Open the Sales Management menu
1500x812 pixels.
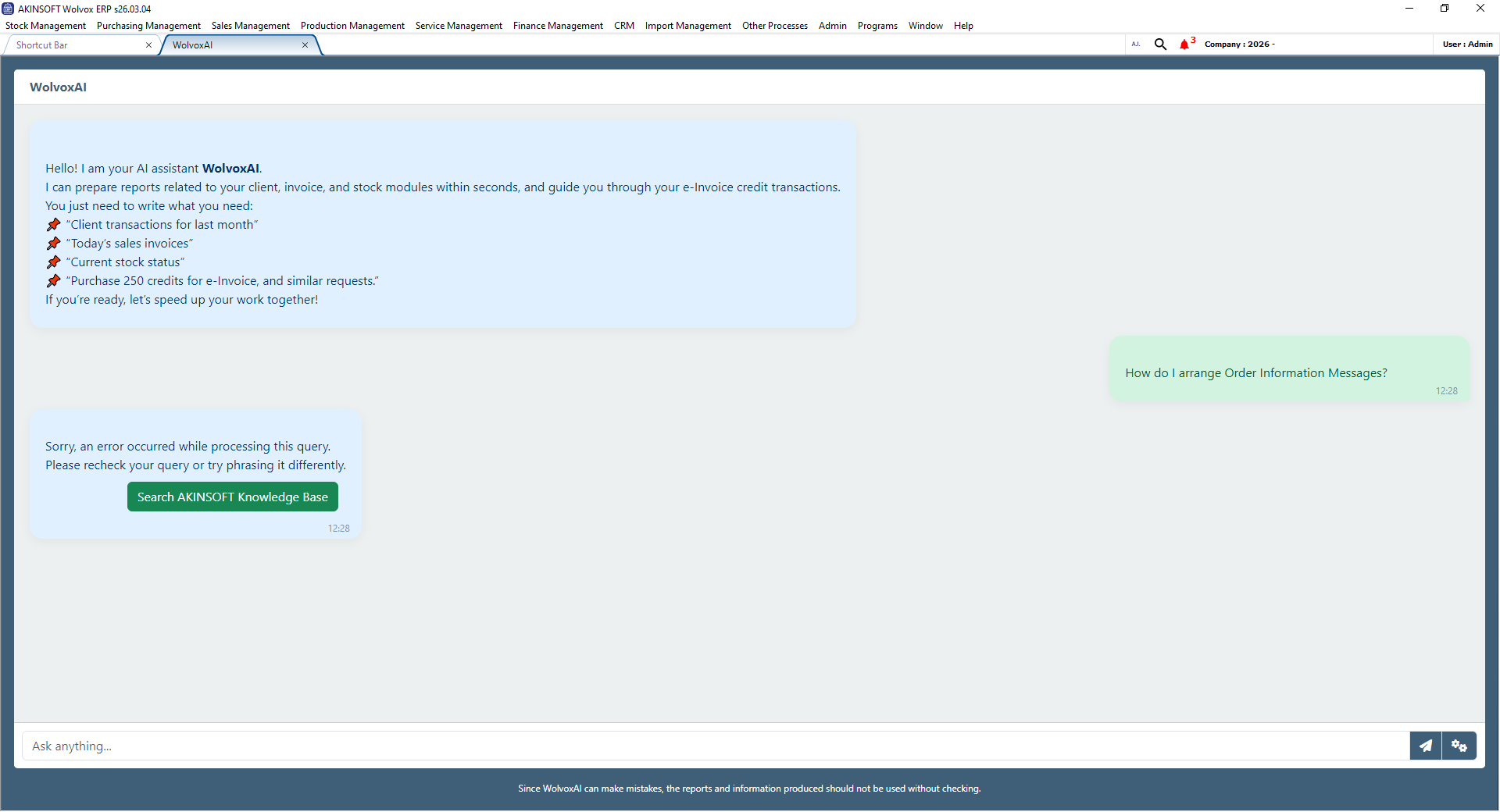(250, 26)
